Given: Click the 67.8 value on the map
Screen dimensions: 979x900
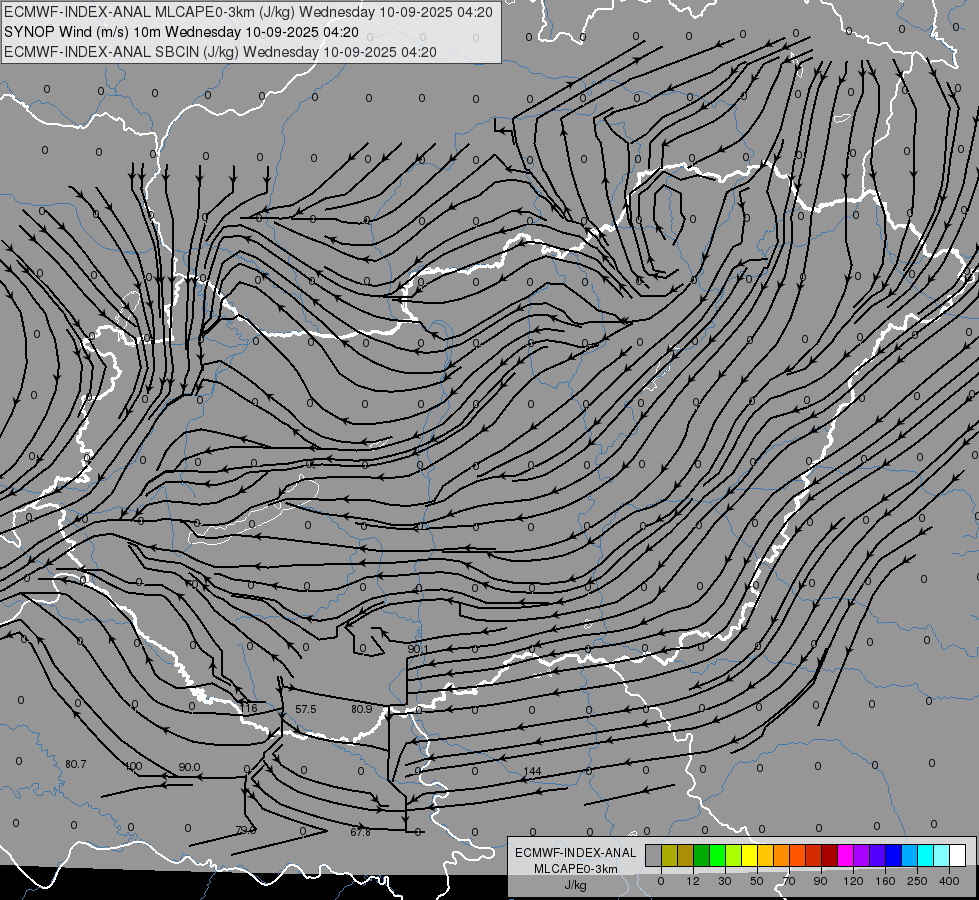Looking at the screenshot, I should (360, 832).
